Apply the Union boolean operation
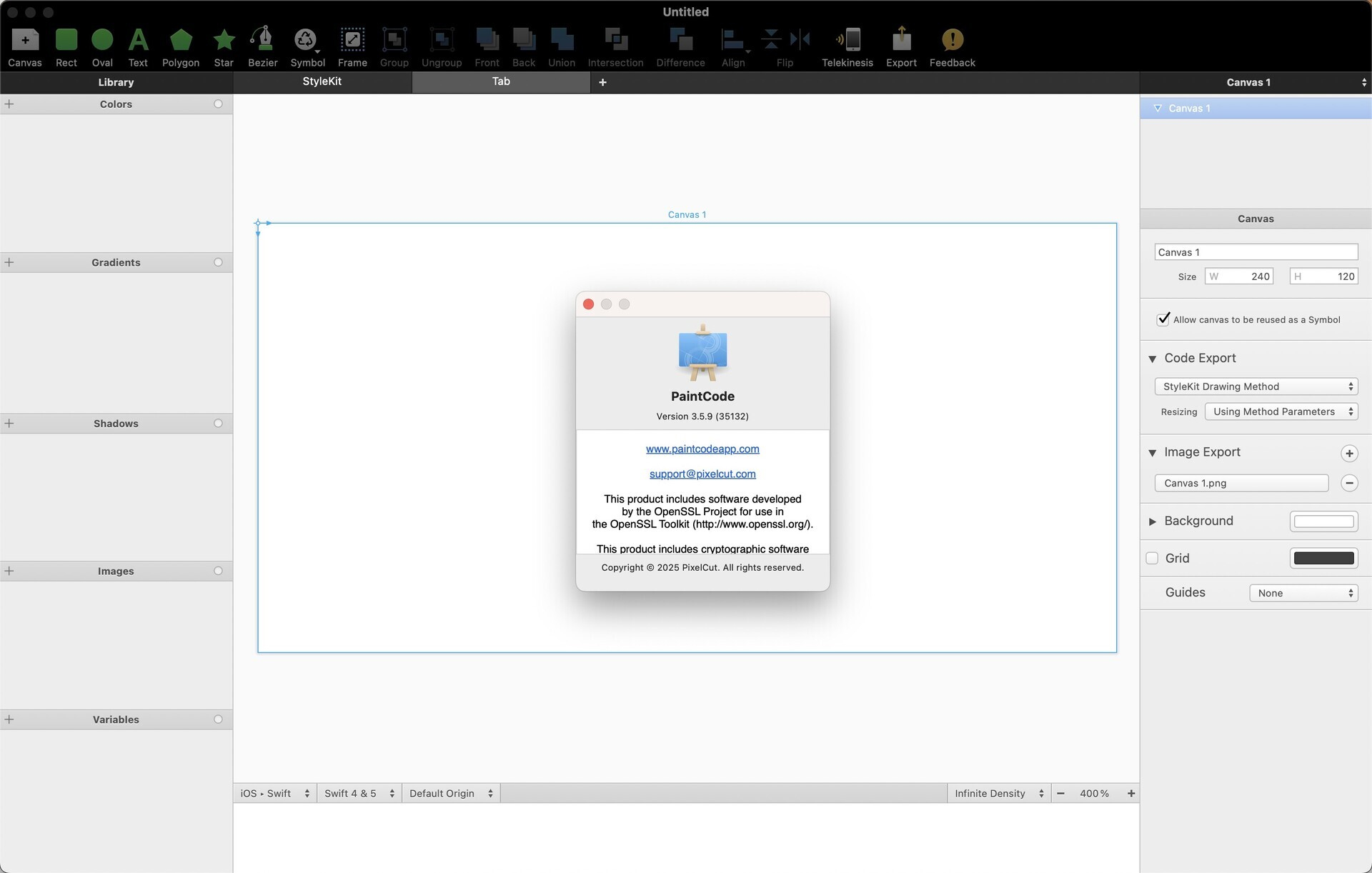 pos(562,45)
